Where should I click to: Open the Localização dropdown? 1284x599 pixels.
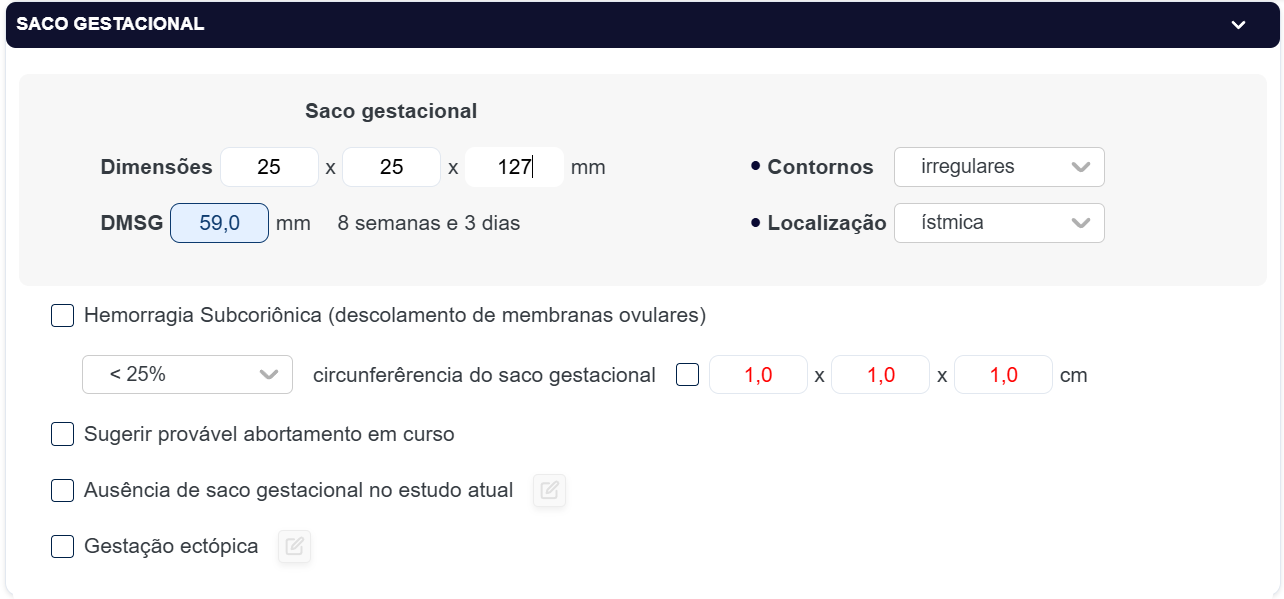coord(998,223)
